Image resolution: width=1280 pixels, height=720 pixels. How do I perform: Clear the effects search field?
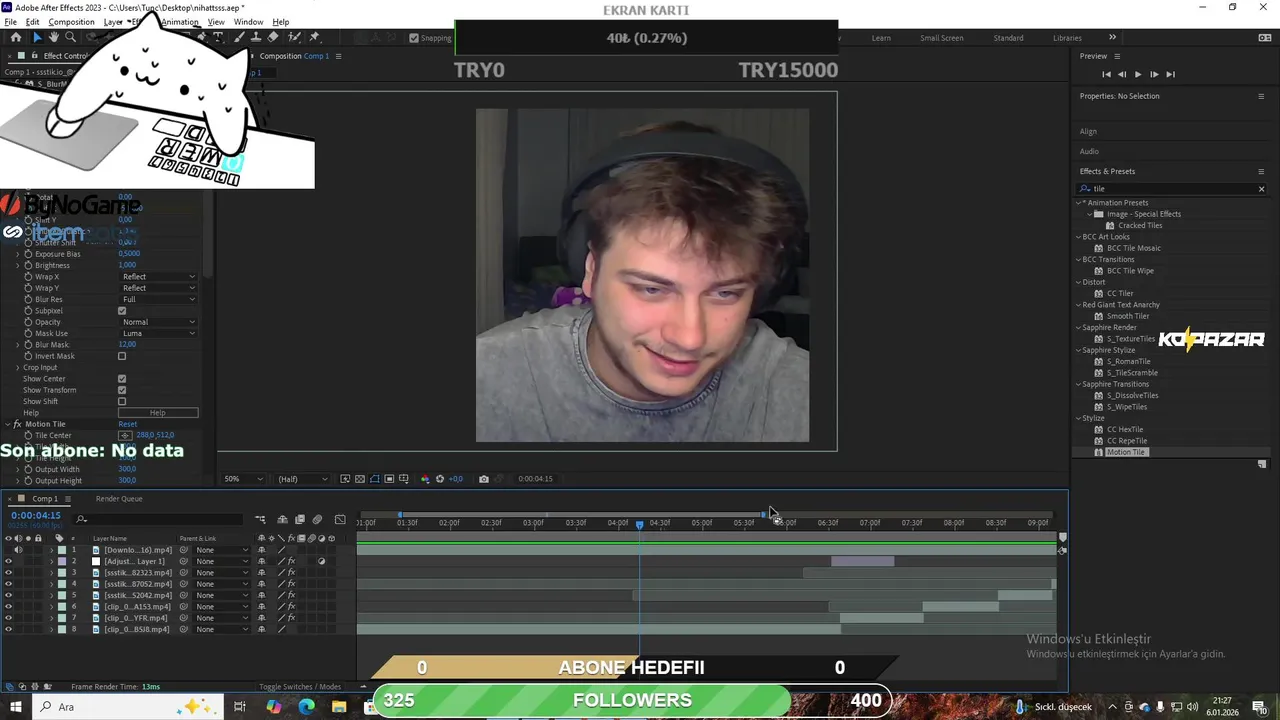pos(1261,189)
